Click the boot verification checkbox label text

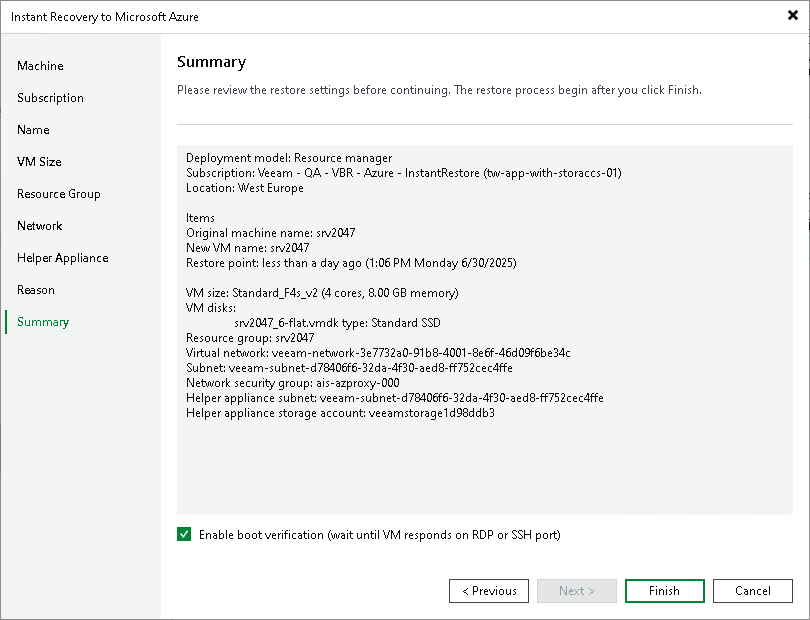point(380,534)
